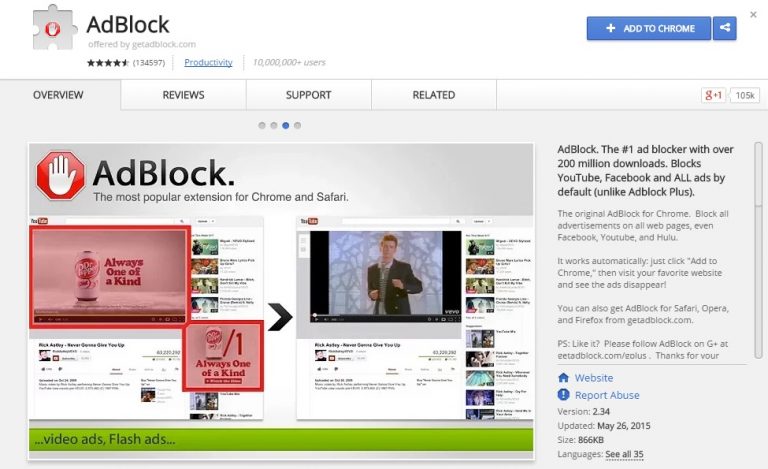Close the extension detail overlay
This screenshot has width=768, height=469.
[753, 15]
